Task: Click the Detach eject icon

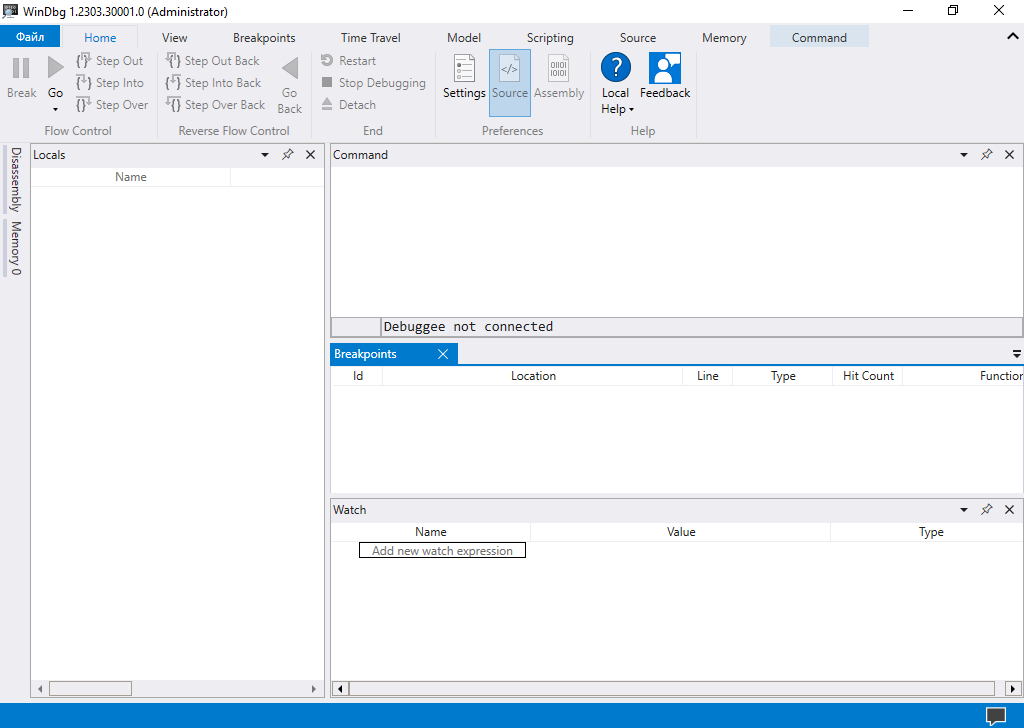Action: [x=327, y=104]
